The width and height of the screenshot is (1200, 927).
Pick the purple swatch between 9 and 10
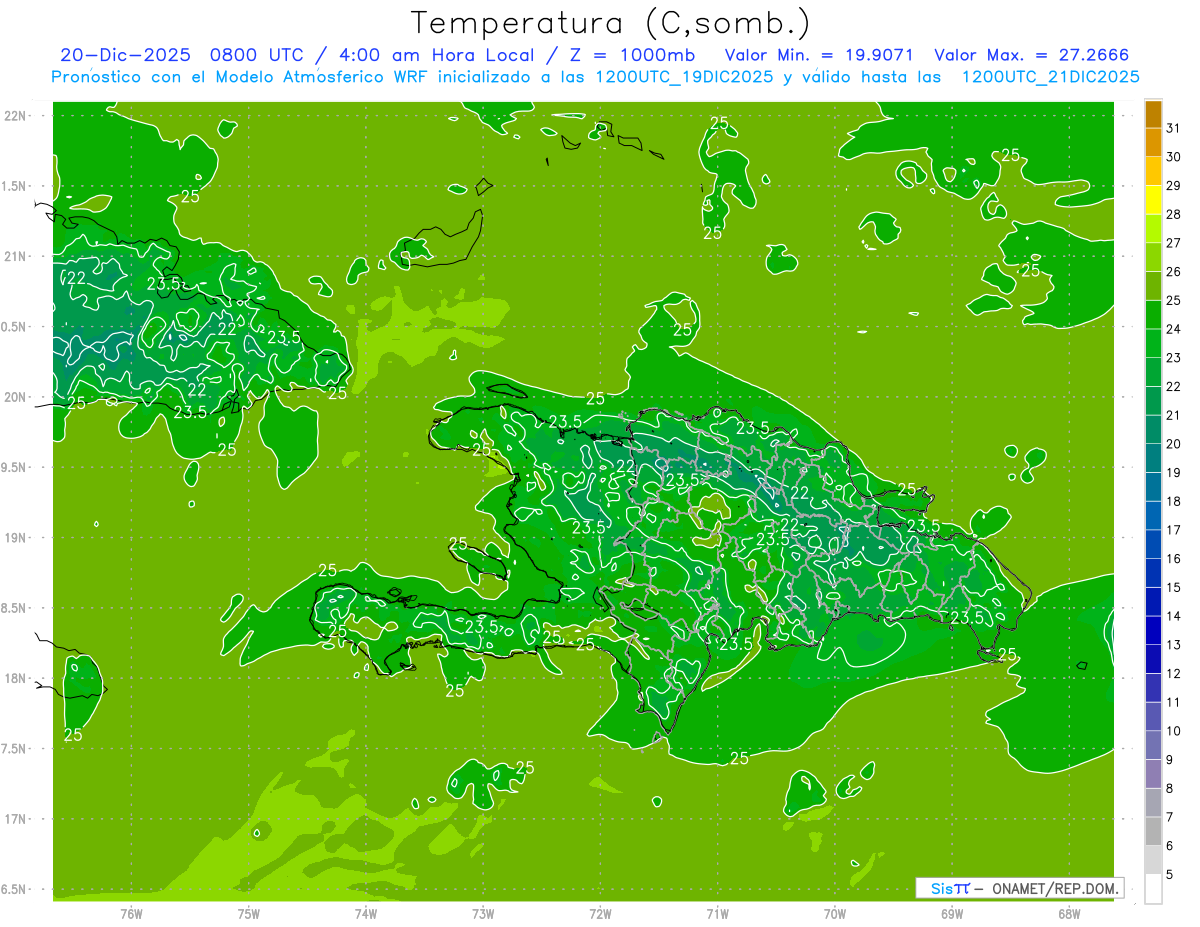(1153, 745)
